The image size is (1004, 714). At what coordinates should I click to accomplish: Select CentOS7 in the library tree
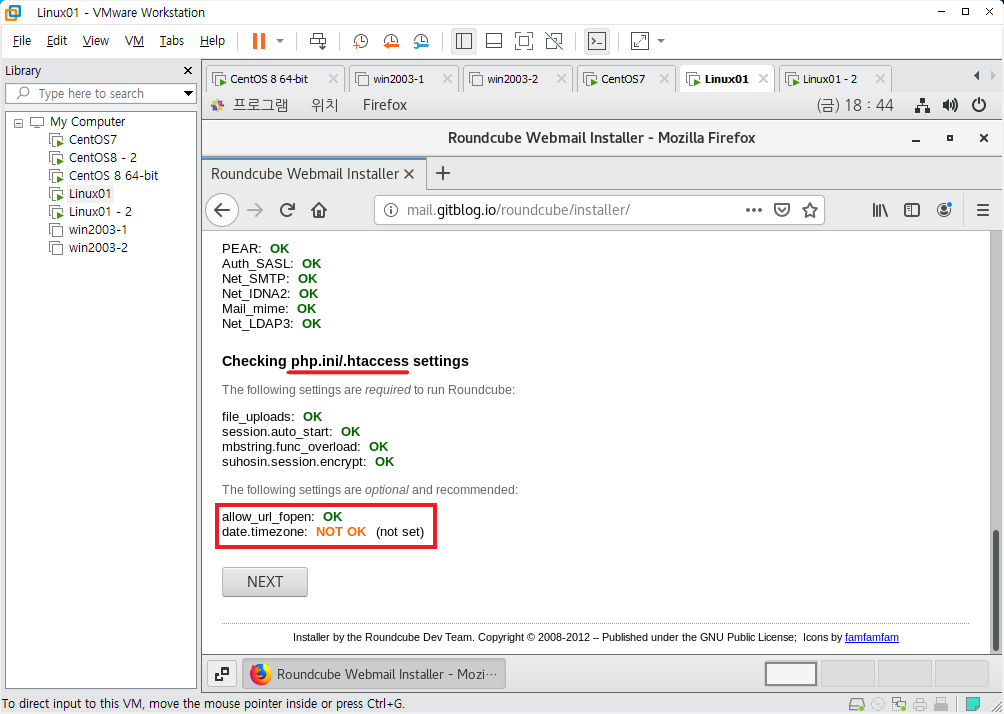(92, 140)
